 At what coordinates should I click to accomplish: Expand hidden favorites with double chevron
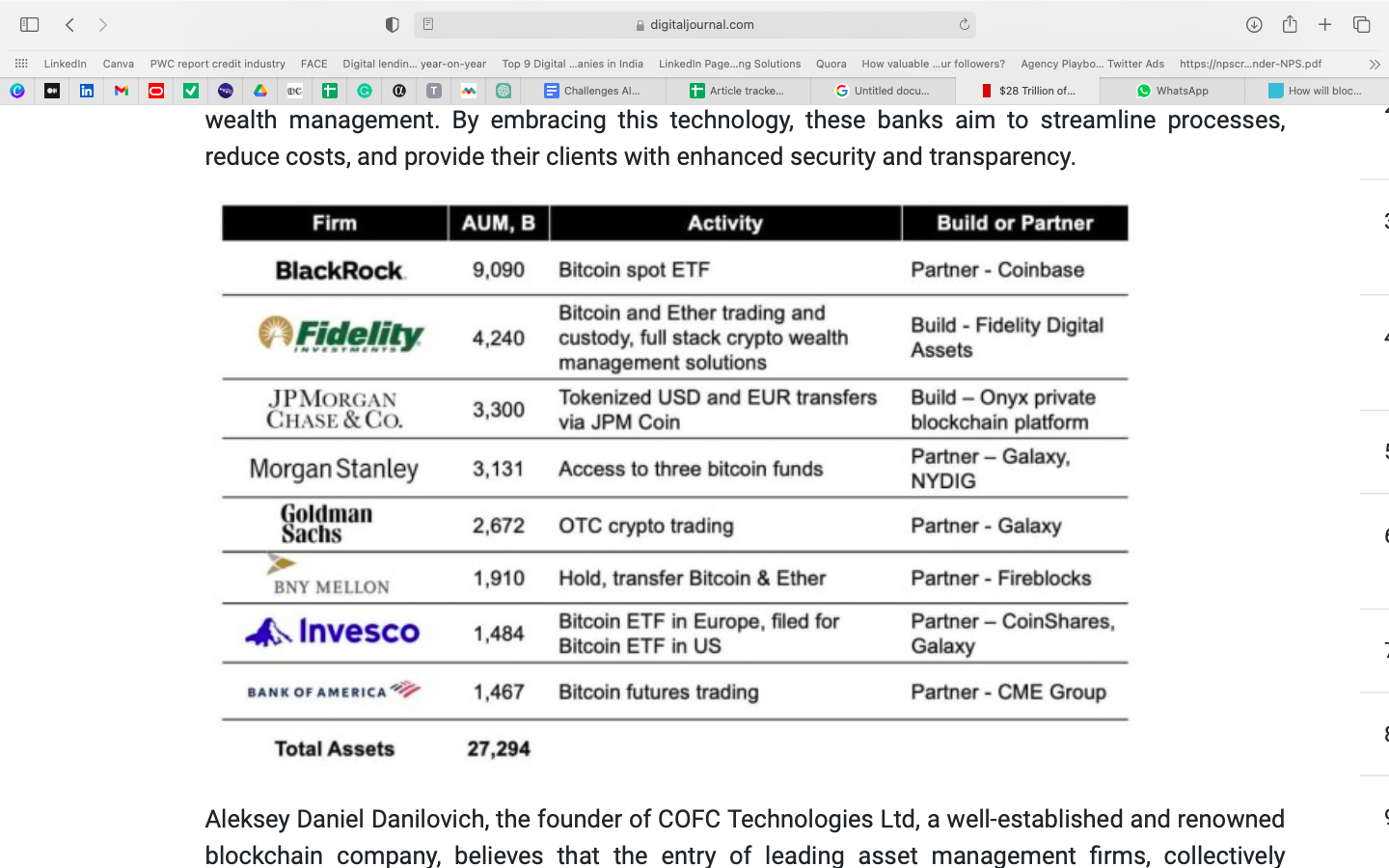[x=1375, y=64]
